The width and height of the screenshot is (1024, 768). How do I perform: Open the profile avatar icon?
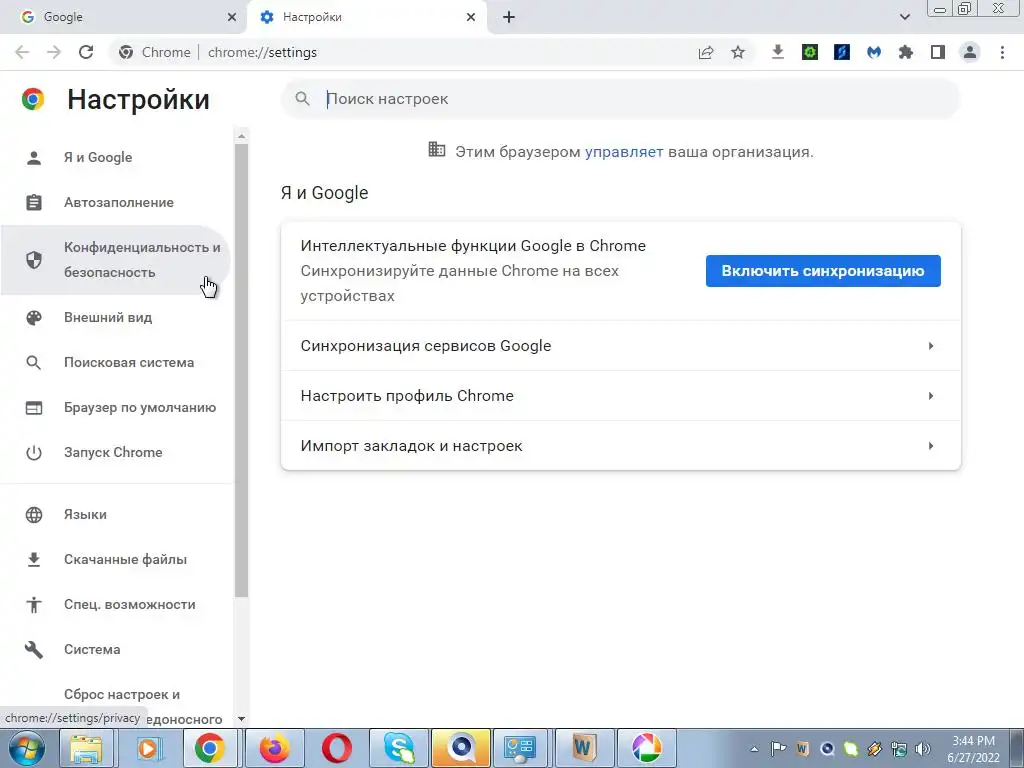pyautogui.click(x=970, y=52)
